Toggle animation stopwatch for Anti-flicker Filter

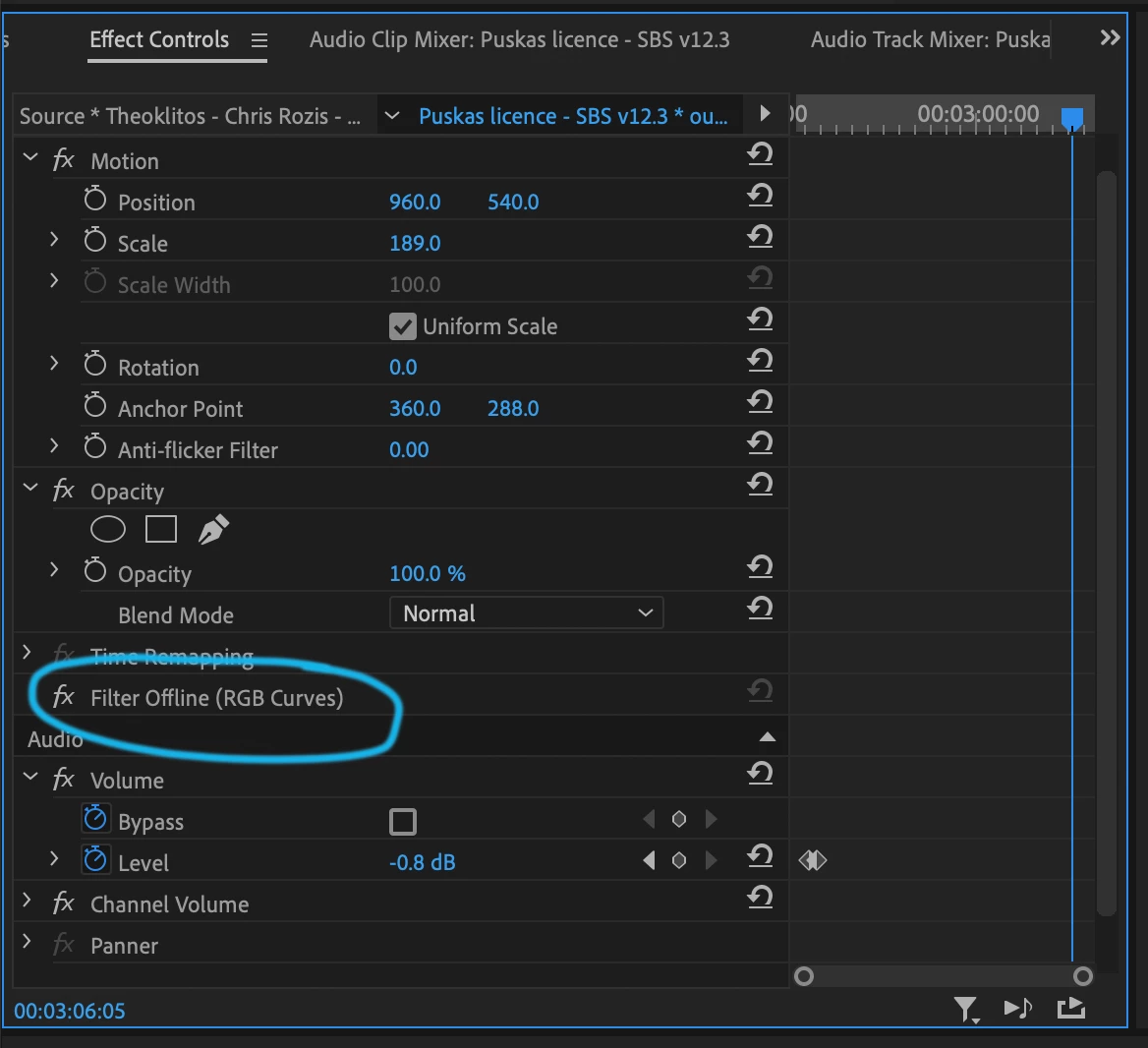point(95,446)
